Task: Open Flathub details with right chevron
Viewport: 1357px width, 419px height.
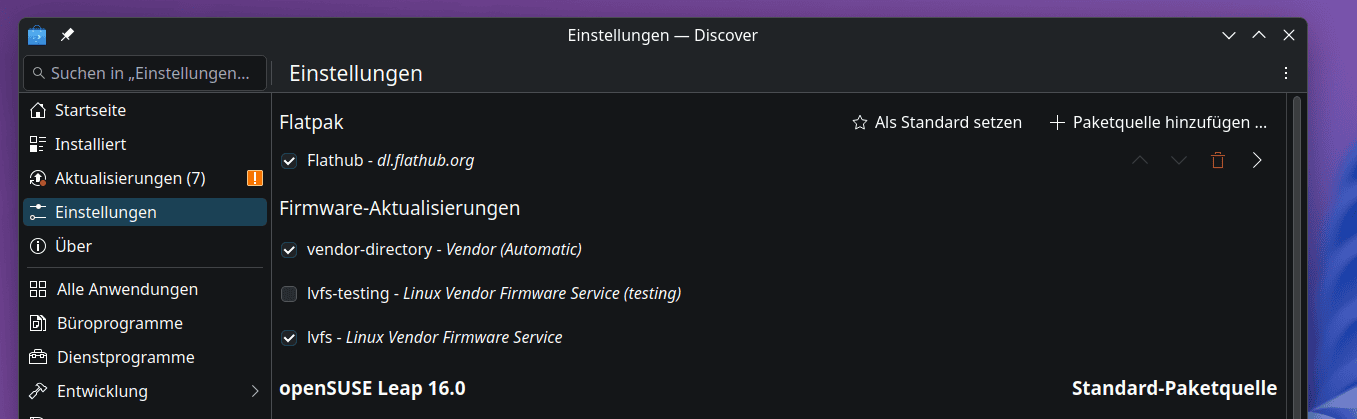Action: [x=1257, y=160]
